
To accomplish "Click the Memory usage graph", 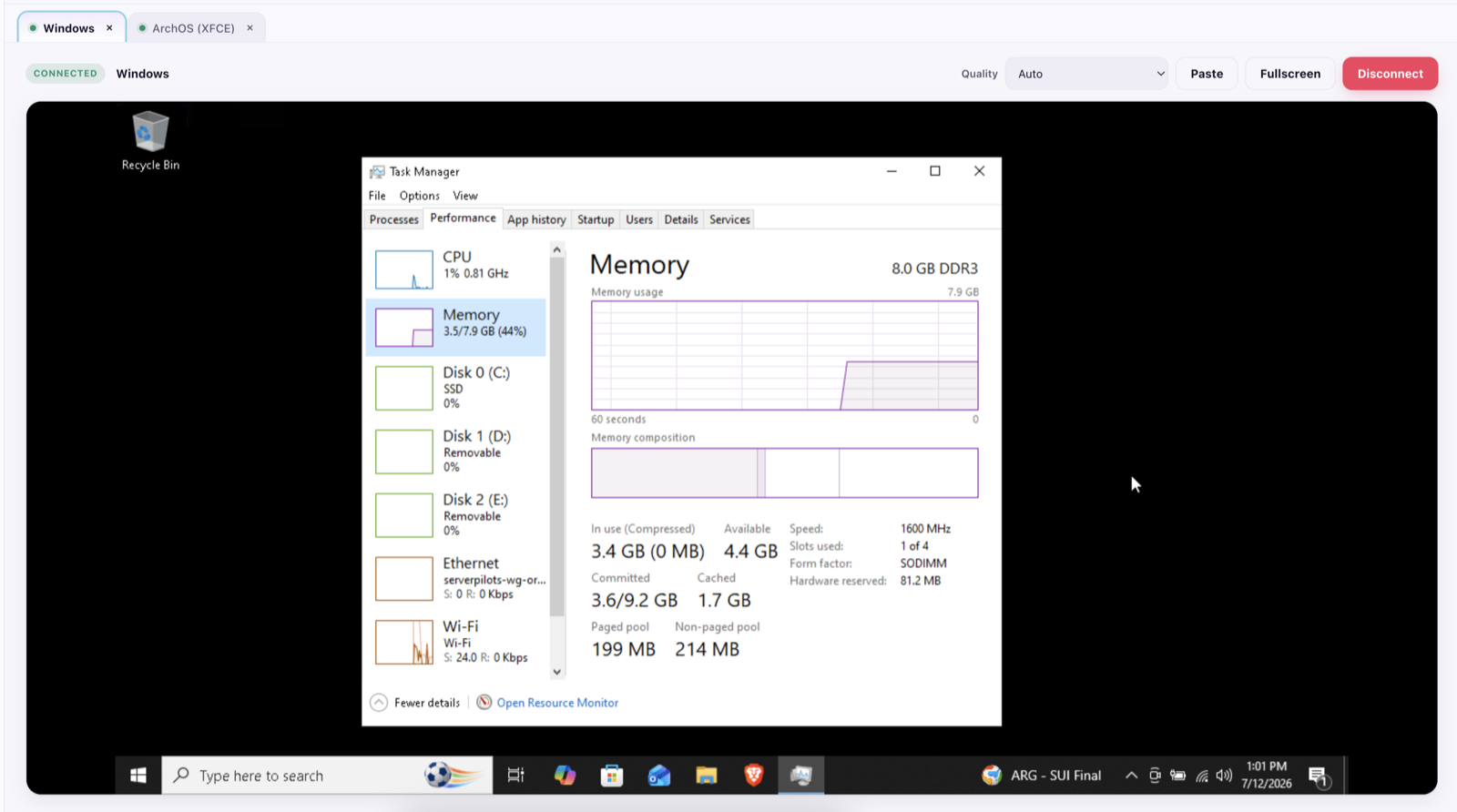I will pyautogui.click(x=785, y=356).
